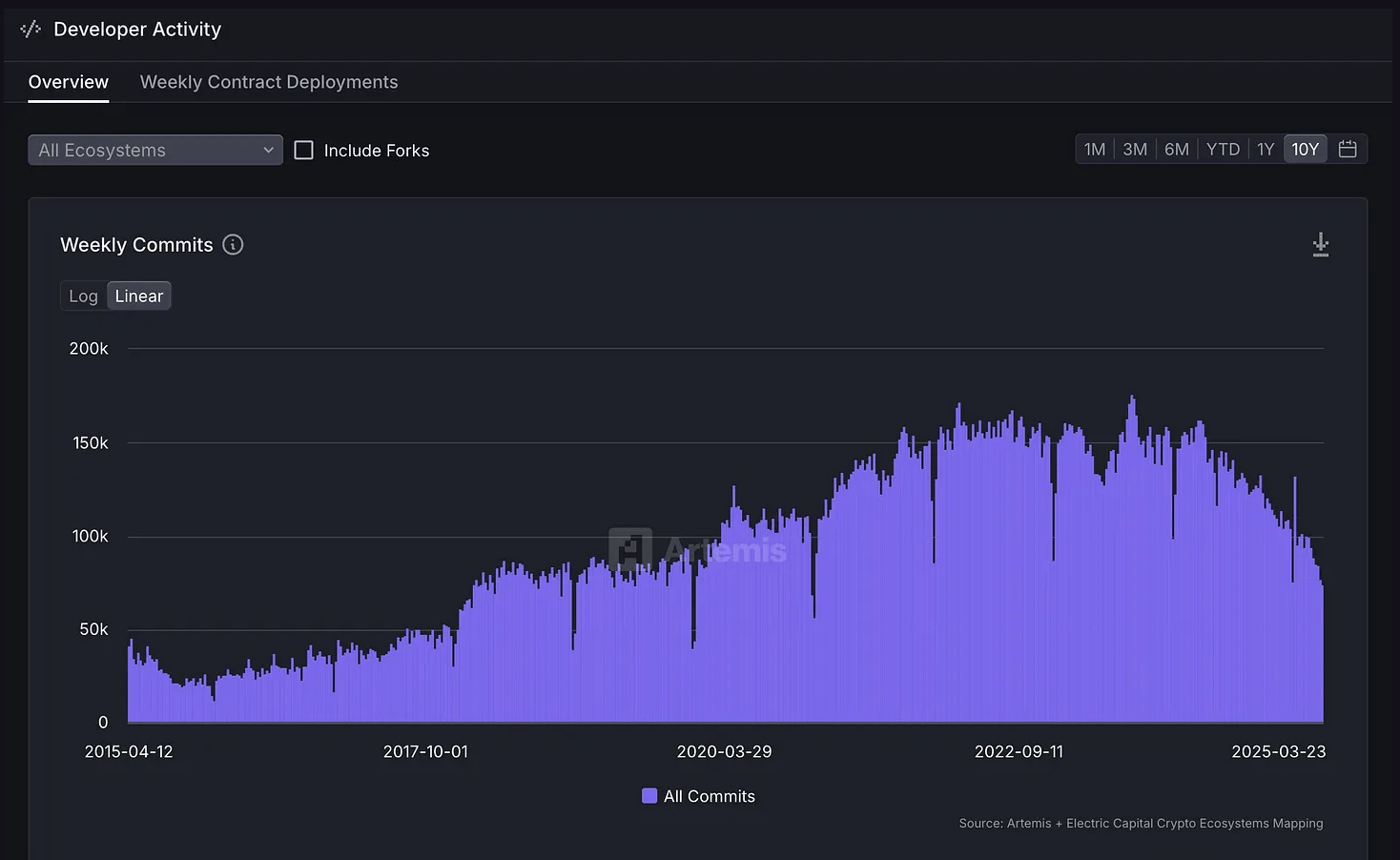The height and width of the screenshot is (860, 1400).
Task: Switch chart scale to Log
Action: pos(83,297)
